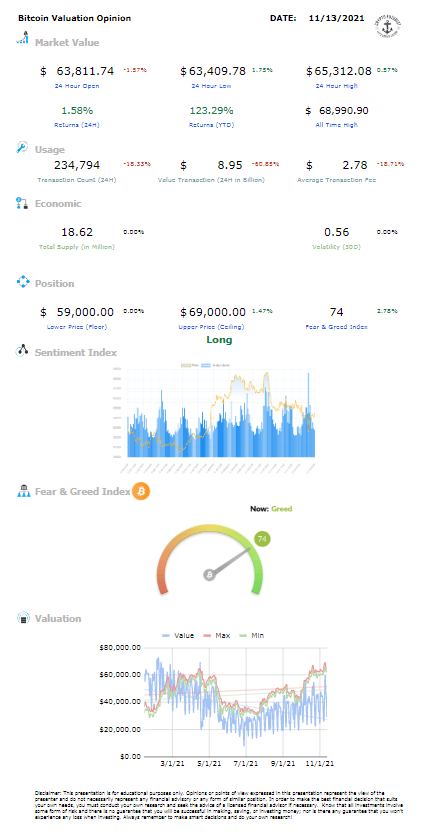Click the disclaimer paragraph
Image resolution: width=438 pixels, height=840 pixels.
pyautogui.click(x=219, y=805)
